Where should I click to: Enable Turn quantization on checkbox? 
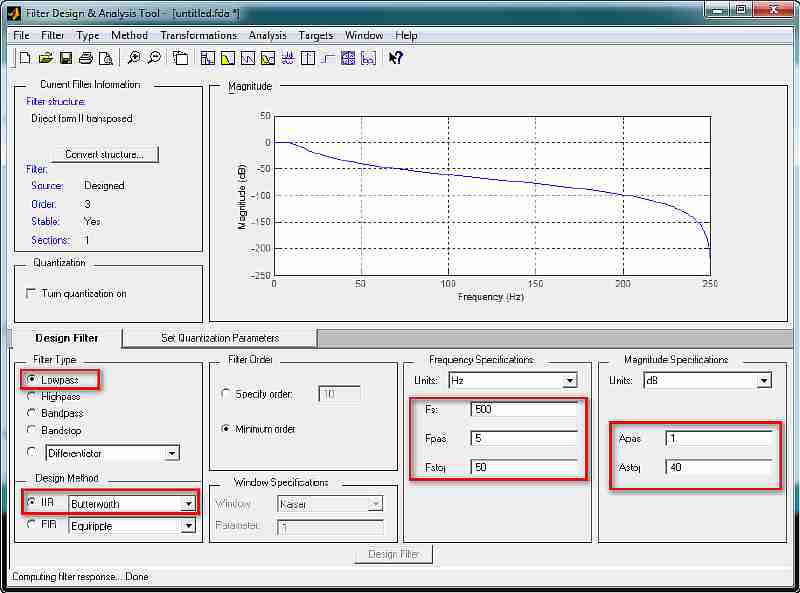pyautogui.click(x=31, y=293)
